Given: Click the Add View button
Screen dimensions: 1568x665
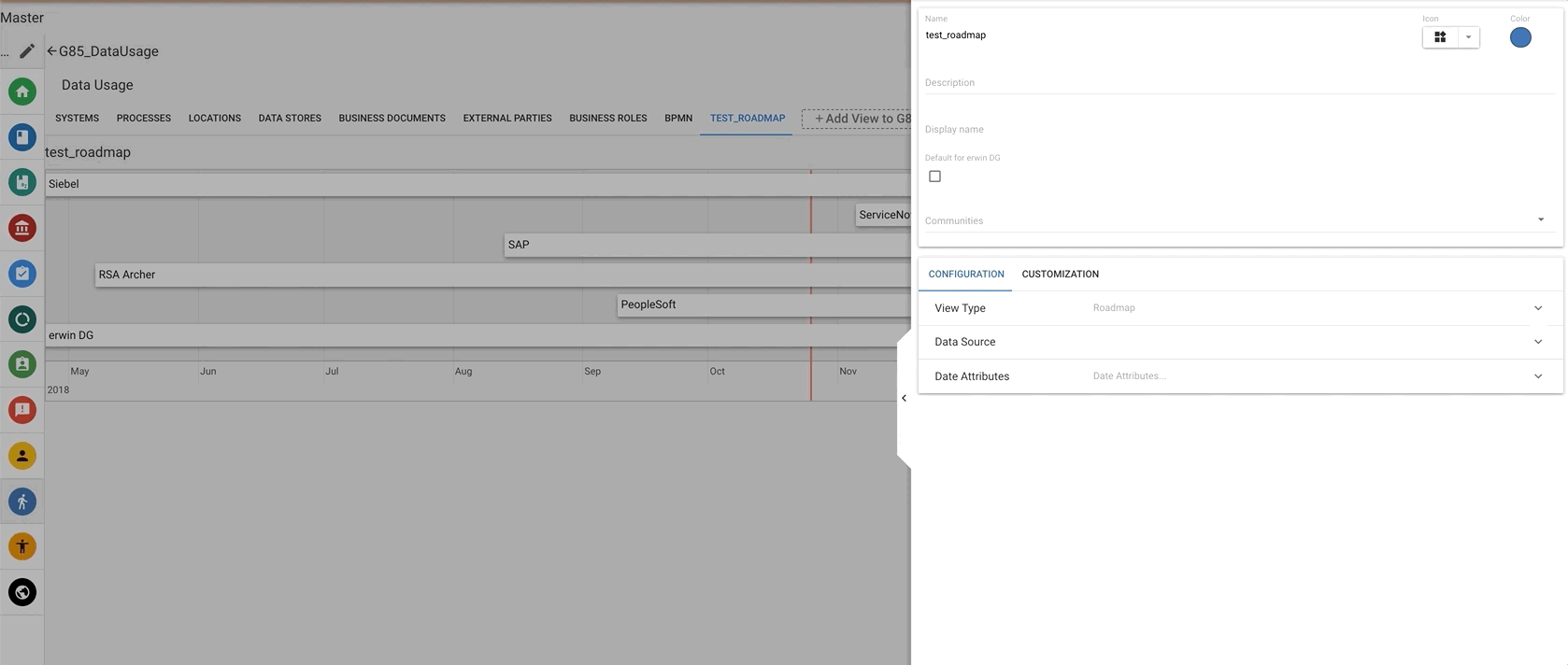Looking at the screenshot, I should click(857, 119).
